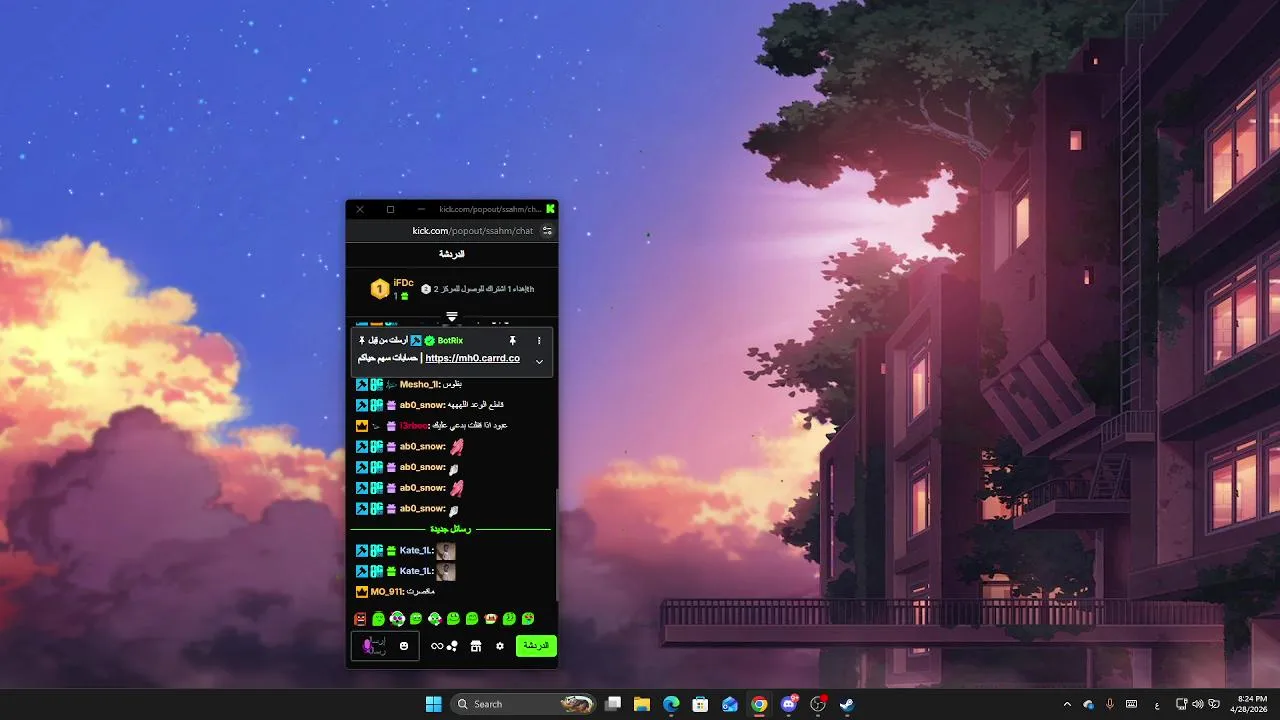Expand the pinned message chevron
This screenshot has height=720, width=1280.
(539, 361)
